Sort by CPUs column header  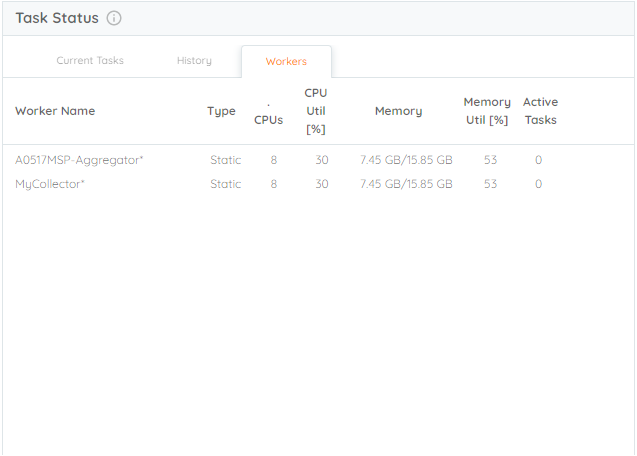coord(269,120)
